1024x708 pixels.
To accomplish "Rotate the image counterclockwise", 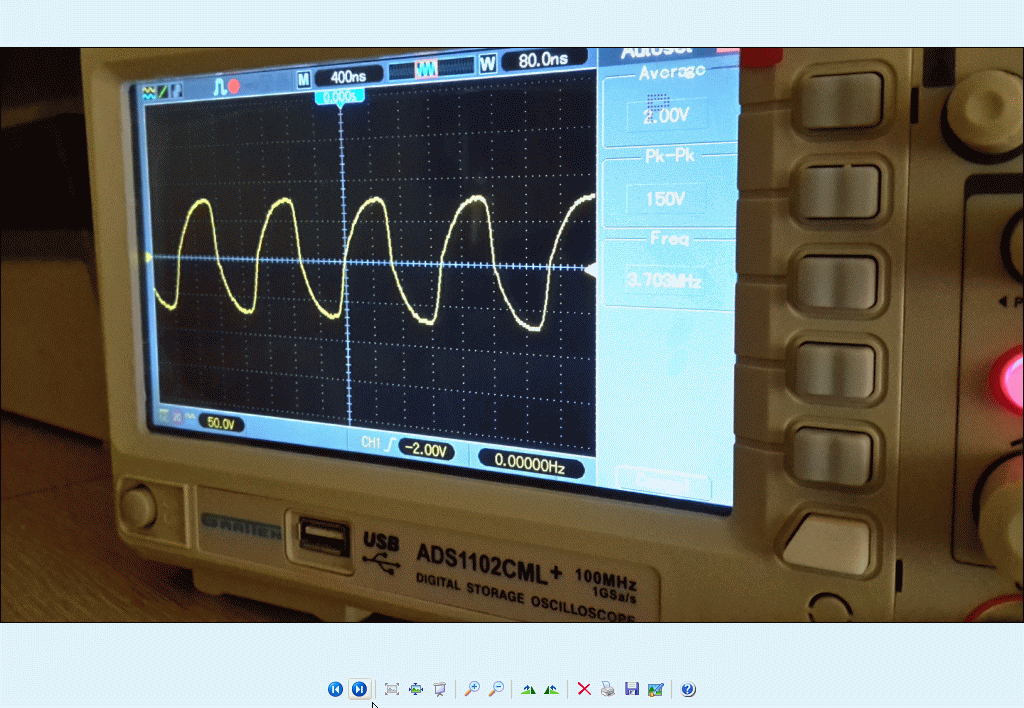I will pyautogui.click(x=551, y=689).
